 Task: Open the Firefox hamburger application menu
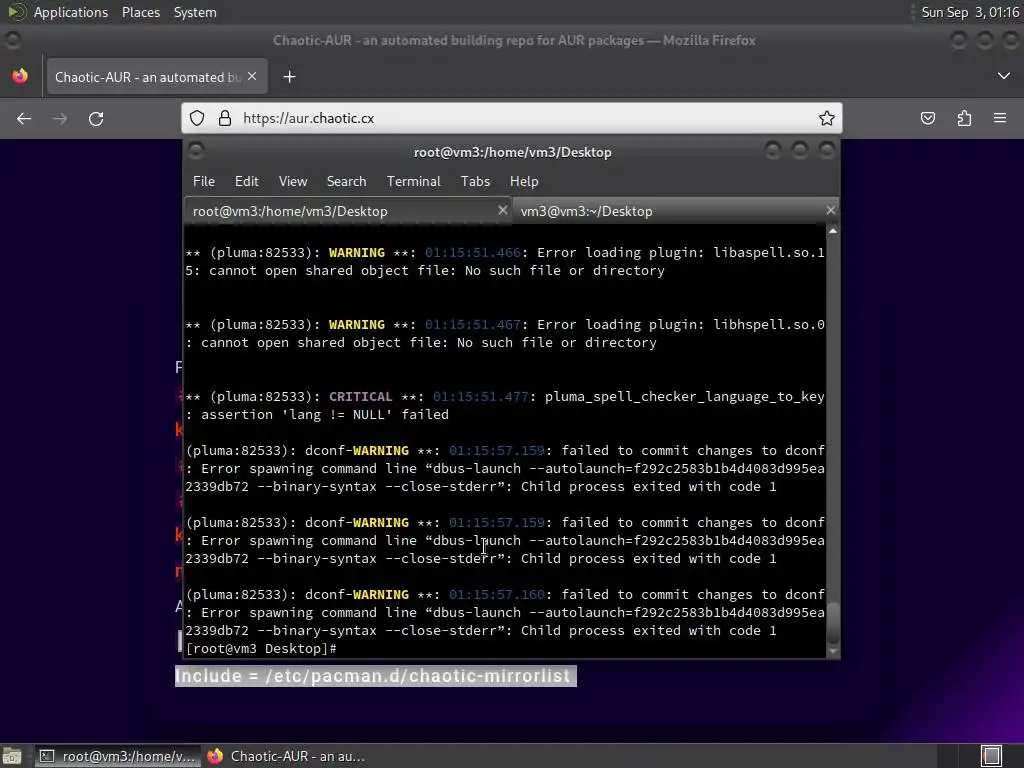[x=1000, y=118]
